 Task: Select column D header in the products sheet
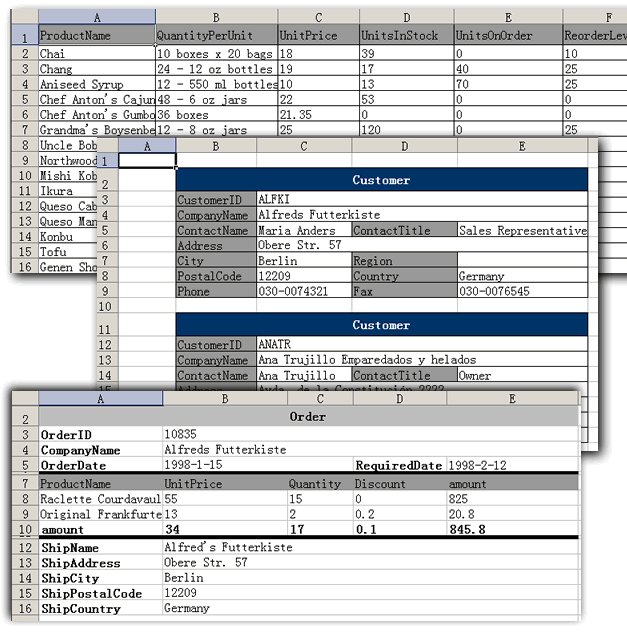tap(406, 17)
